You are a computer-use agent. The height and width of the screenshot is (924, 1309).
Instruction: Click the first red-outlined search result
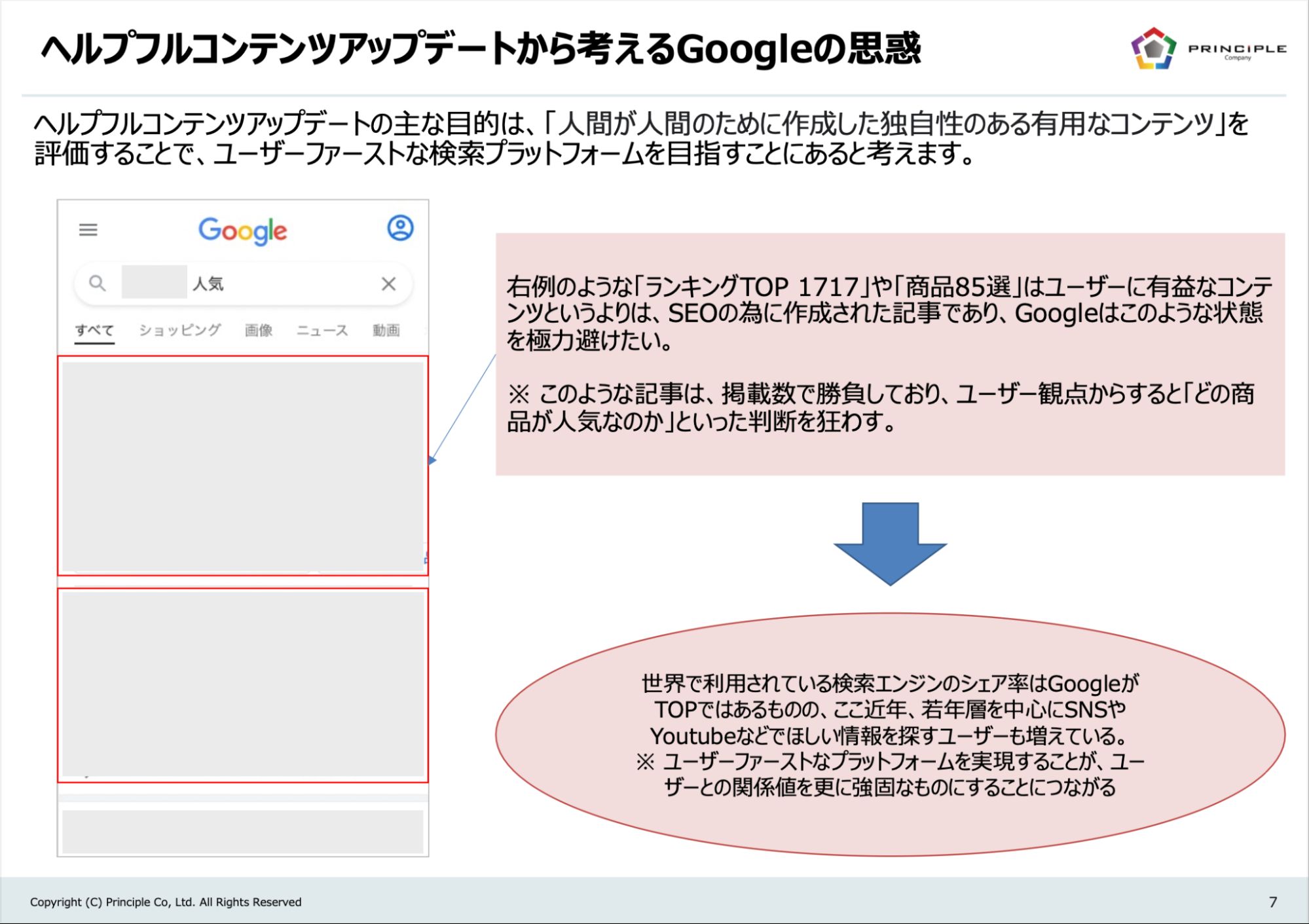coord(243,466)
